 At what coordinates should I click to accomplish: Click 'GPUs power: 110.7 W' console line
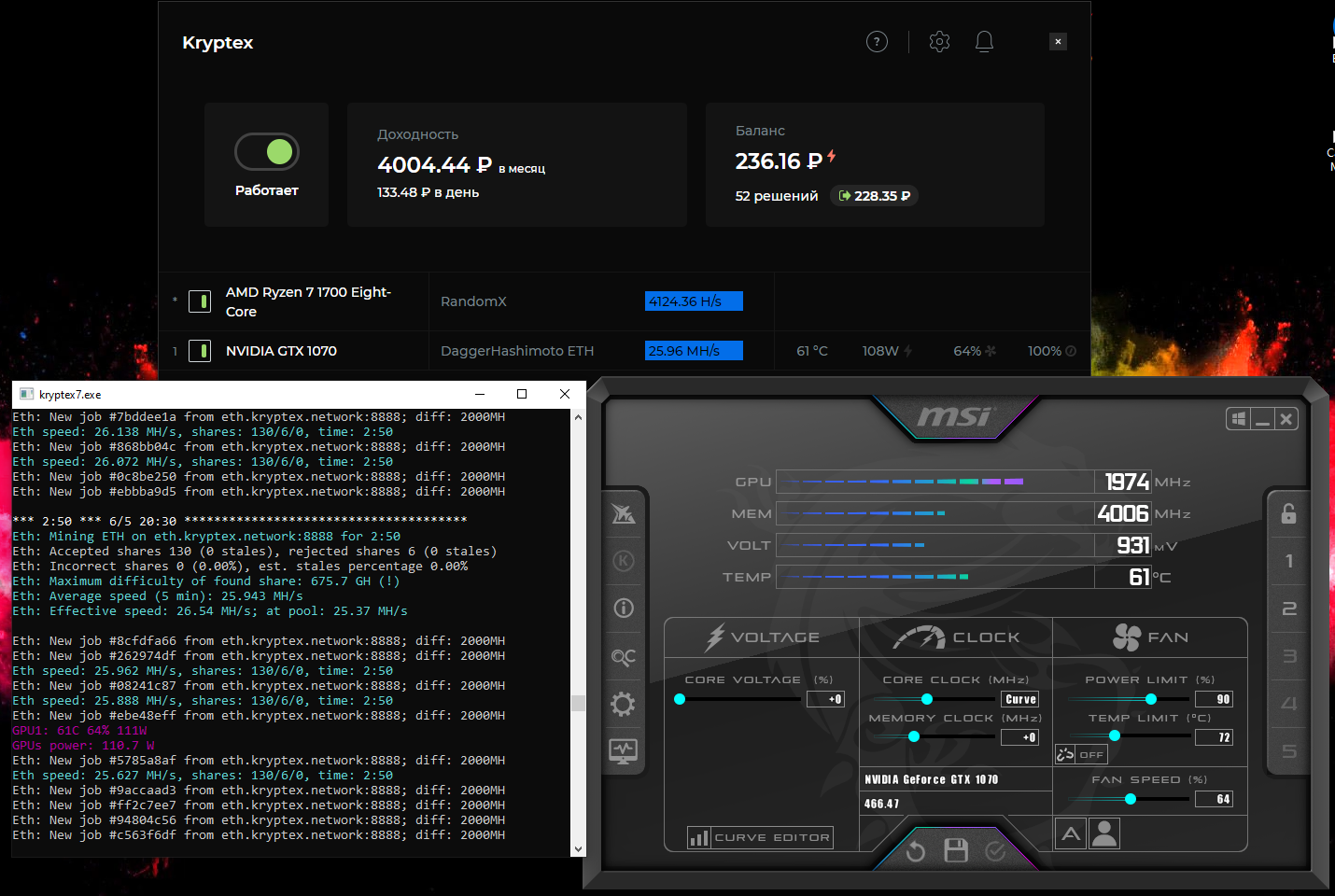83,746
